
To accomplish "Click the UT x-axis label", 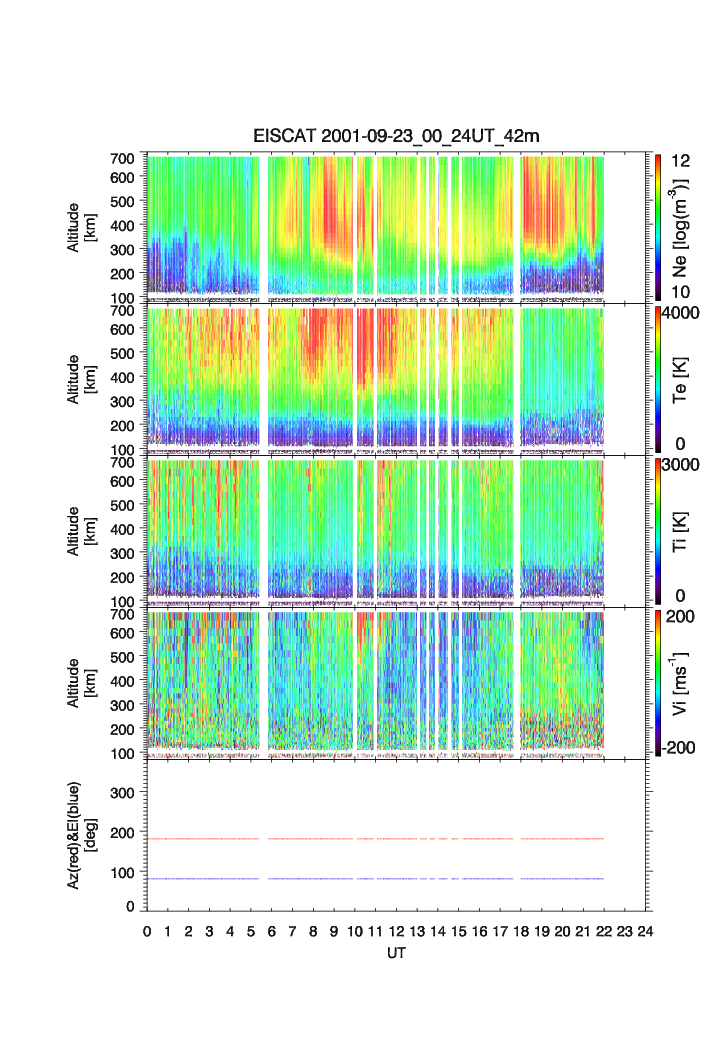I will pyautogui.click(x=397, y=954).
